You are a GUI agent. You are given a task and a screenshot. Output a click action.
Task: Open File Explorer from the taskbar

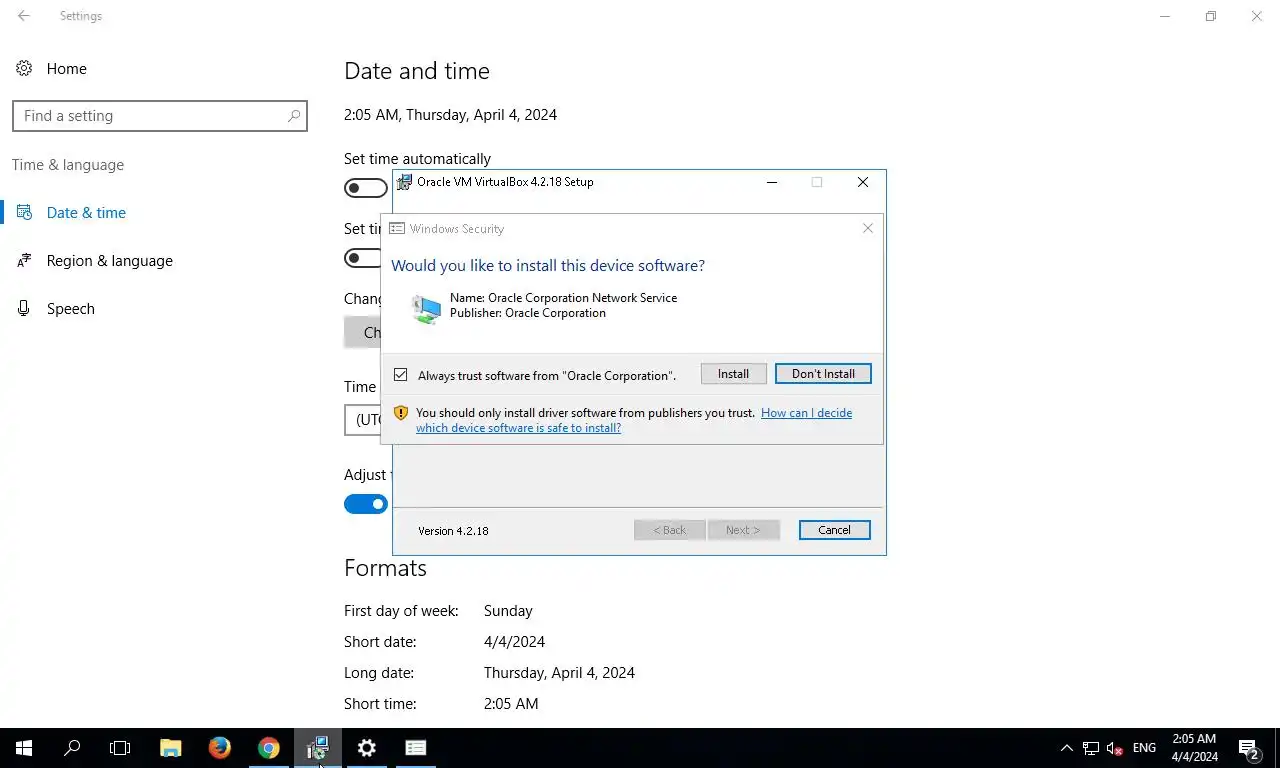click(x=171, y=748)
